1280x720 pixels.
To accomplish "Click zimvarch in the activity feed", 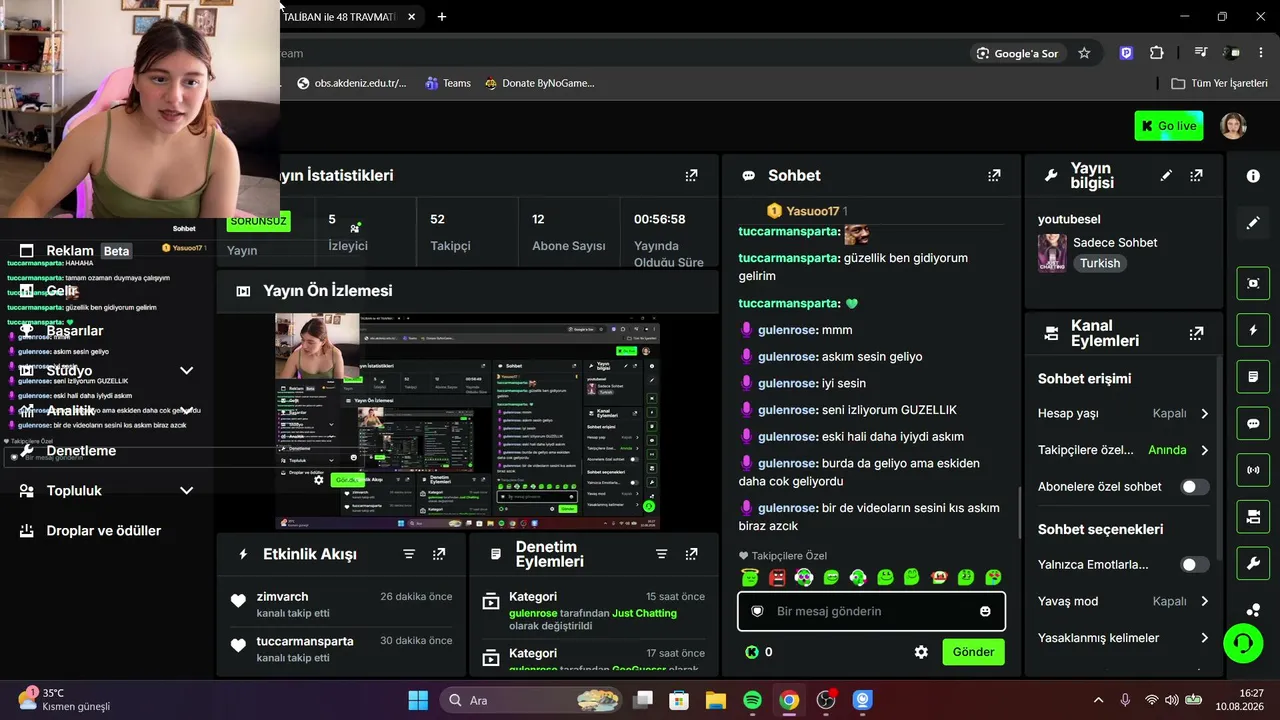I will click(282, 597).
